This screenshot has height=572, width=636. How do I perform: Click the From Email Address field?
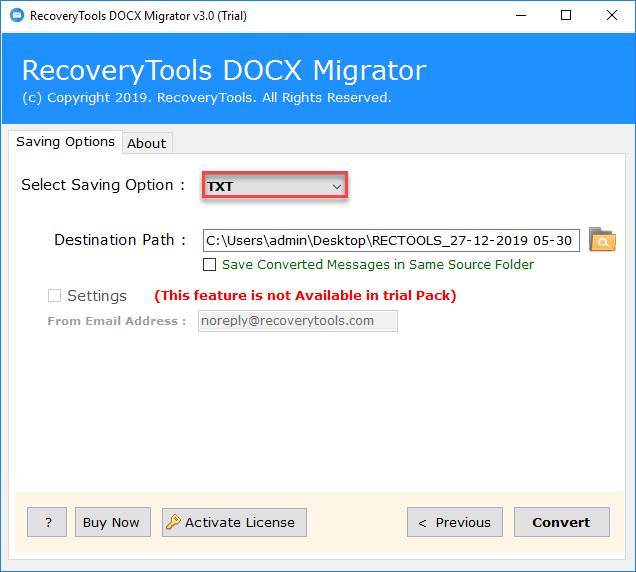[x=298, y=321]
